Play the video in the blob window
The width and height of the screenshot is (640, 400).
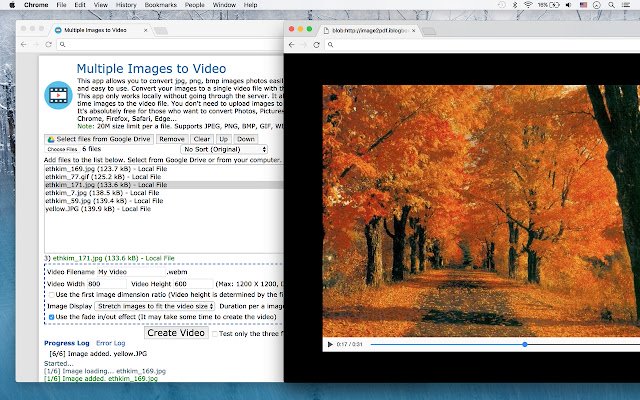pos(330,344)
